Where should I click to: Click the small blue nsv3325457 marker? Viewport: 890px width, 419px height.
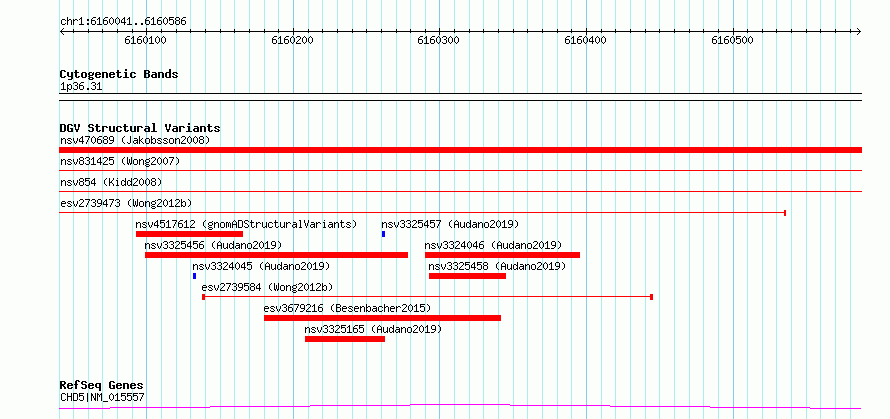coord(384,234)
